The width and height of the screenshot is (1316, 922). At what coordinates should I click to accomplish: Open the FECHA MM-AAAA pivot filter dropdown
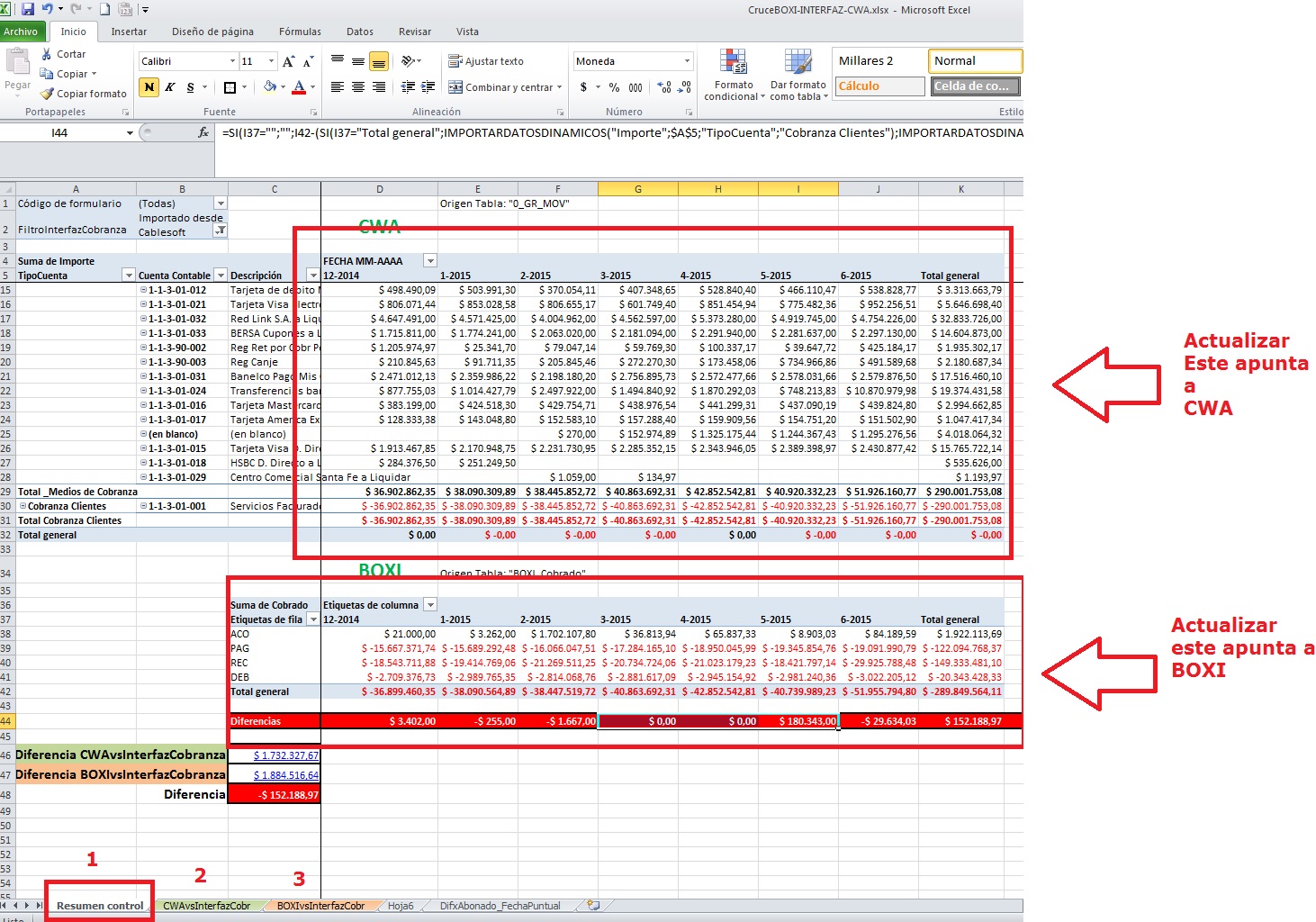430,261
